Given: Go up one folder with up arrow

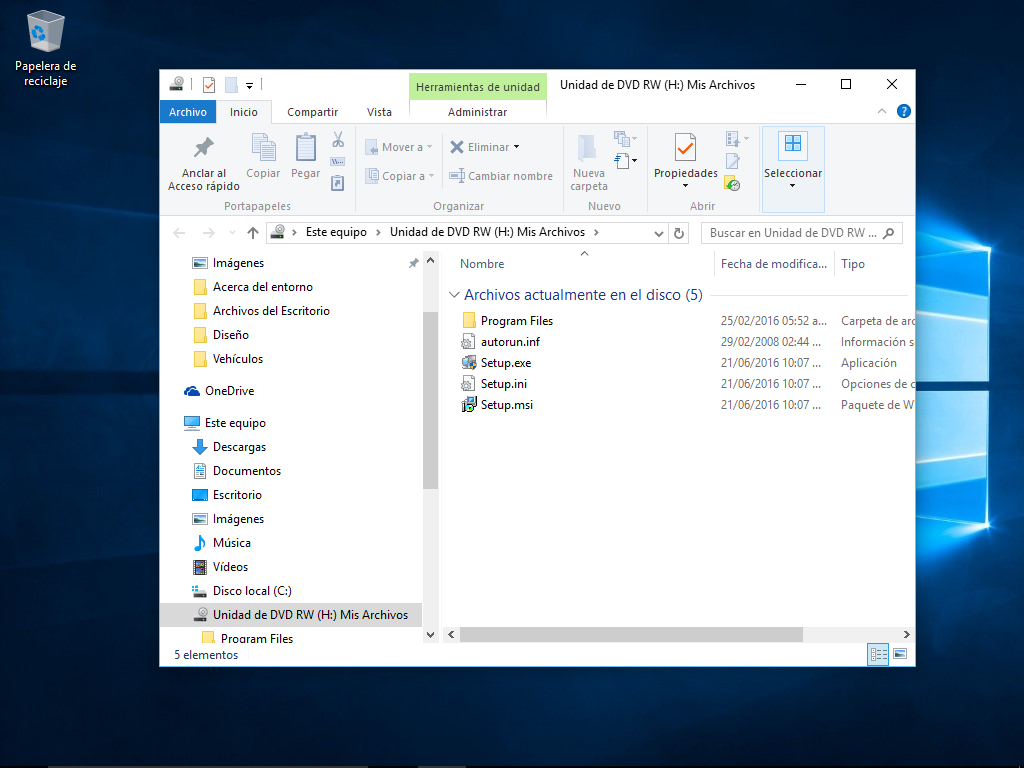Looking at the screenshot, I should 253,233.
